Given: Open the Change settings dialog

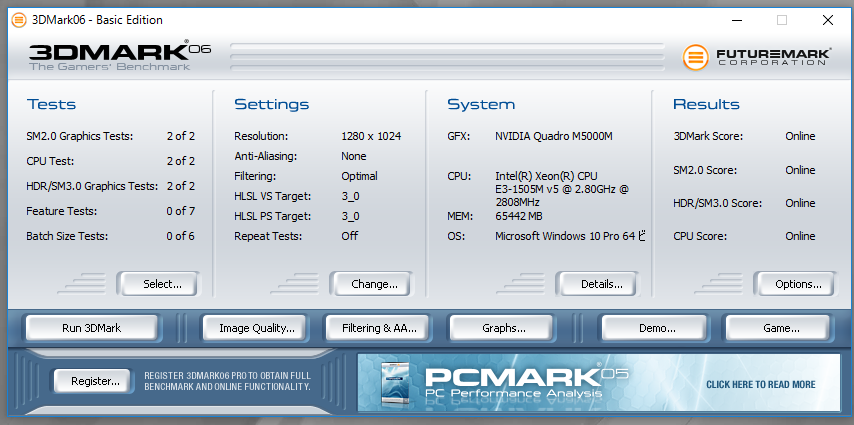Looking at the screenshot, I should click(x=371, y=284).
